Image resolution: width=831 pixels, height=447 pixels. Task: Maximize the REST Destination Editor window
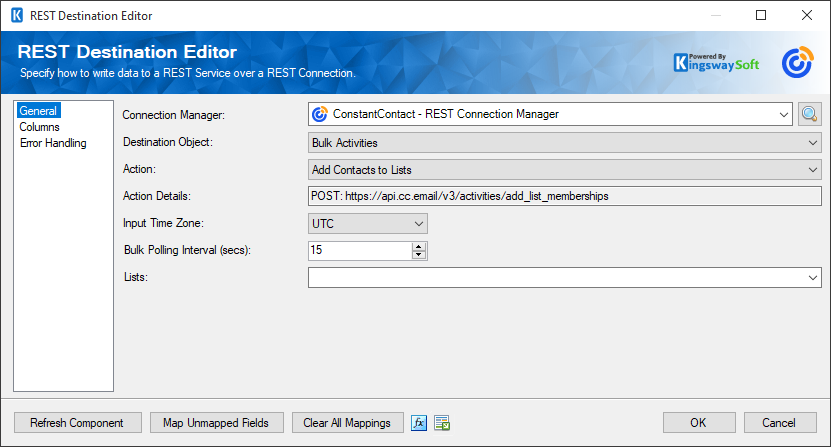[x=761, y=15]
